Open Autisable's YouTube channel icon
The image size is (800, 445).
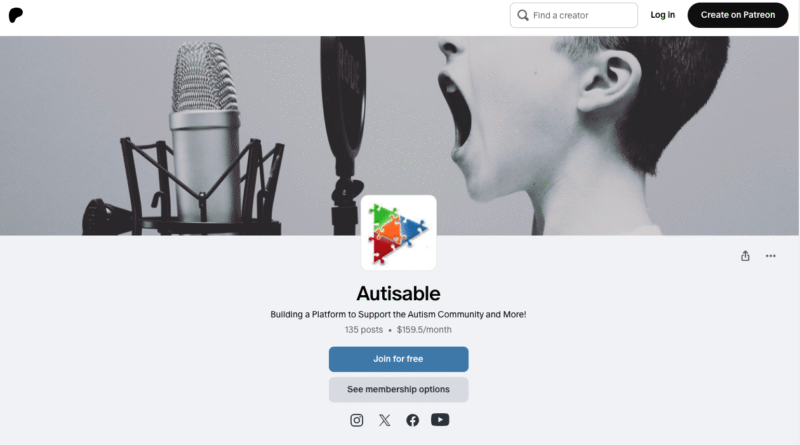(x=440, y=419)
